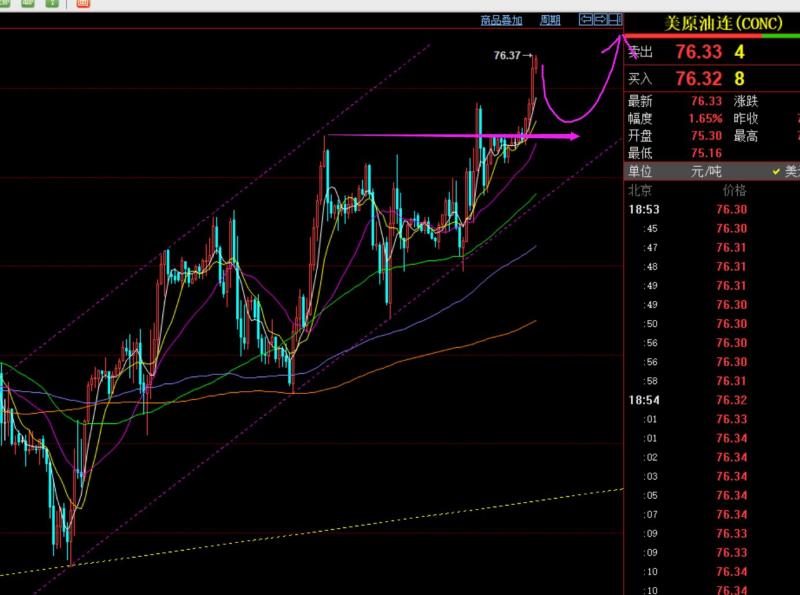The image size is (800, 595).
Task: Click the 北京 time column header
Action: pos(640,190)
